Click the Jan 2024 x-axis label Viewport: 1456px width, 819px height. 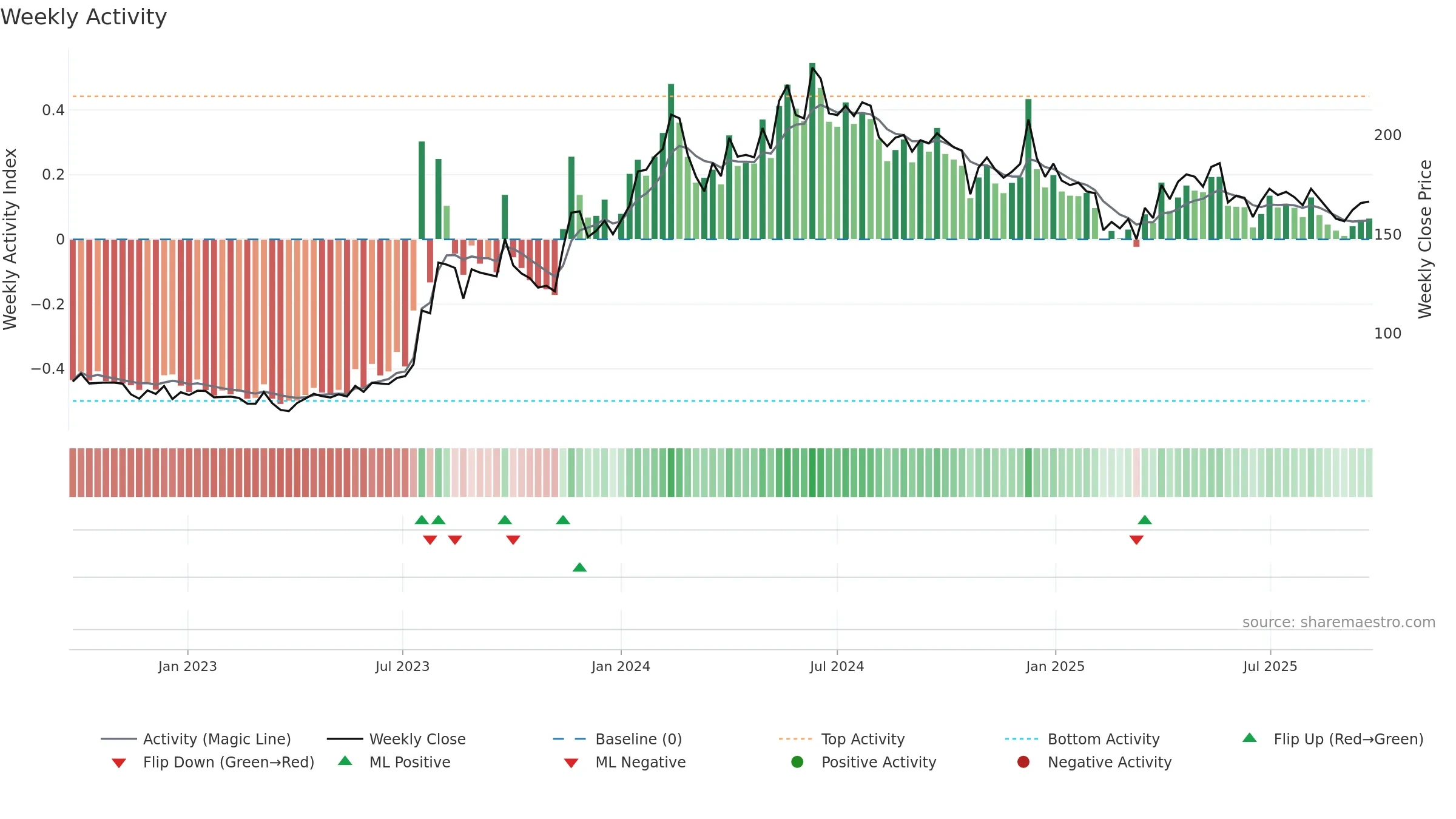(x=621, y=666)
